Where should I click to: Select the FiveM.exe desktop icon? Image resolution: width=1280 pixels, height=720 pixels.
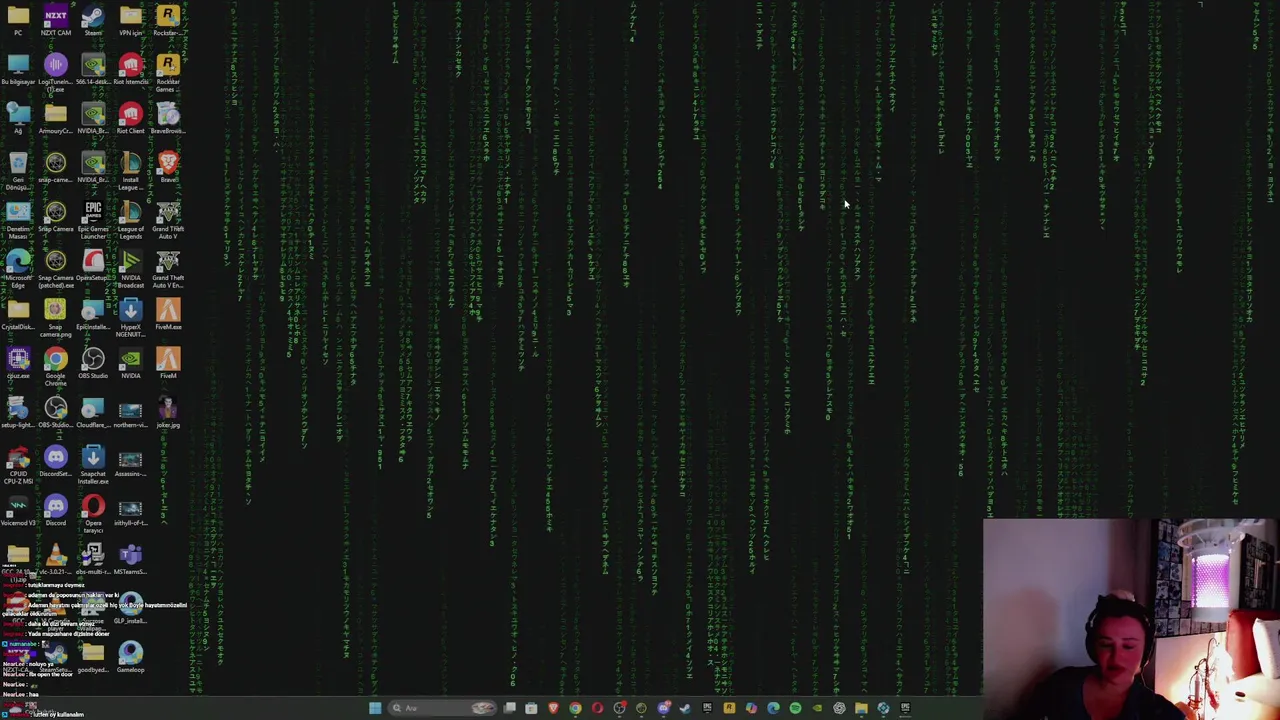[x=168, y=314]
